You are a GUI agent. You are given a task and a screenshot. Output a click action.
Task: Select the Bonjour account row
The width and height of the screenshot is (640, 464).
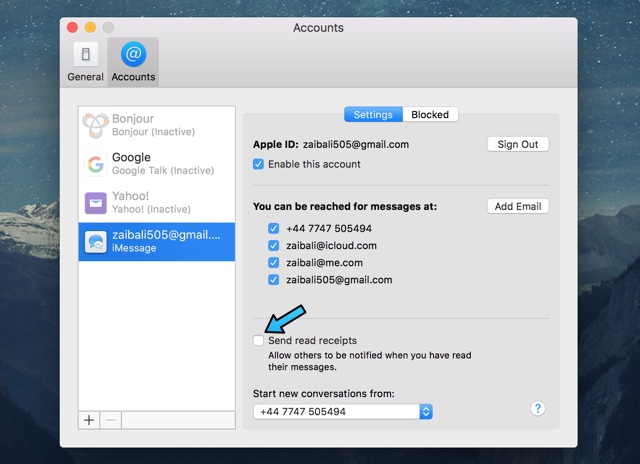pyautogui.click(x=157, y=125)
